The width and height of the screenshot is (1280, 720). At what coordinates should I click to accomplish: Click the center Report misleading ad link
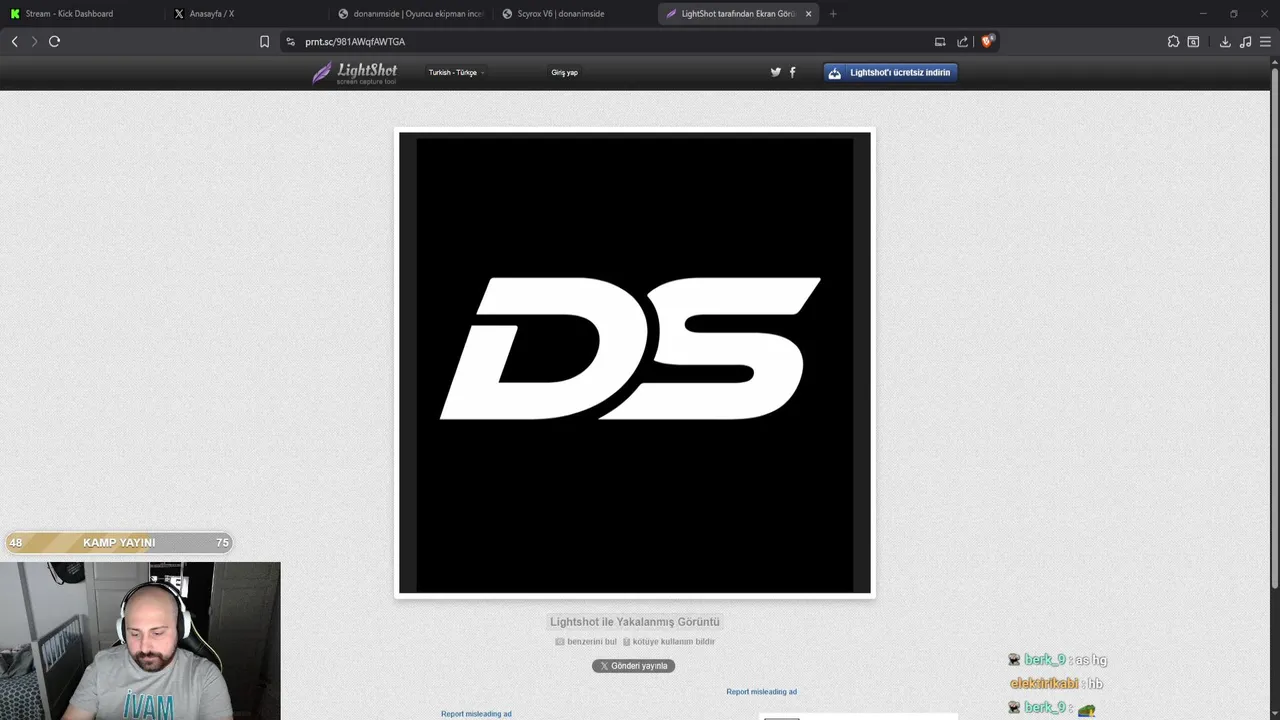pyautogui.click(x=761, y=692)
